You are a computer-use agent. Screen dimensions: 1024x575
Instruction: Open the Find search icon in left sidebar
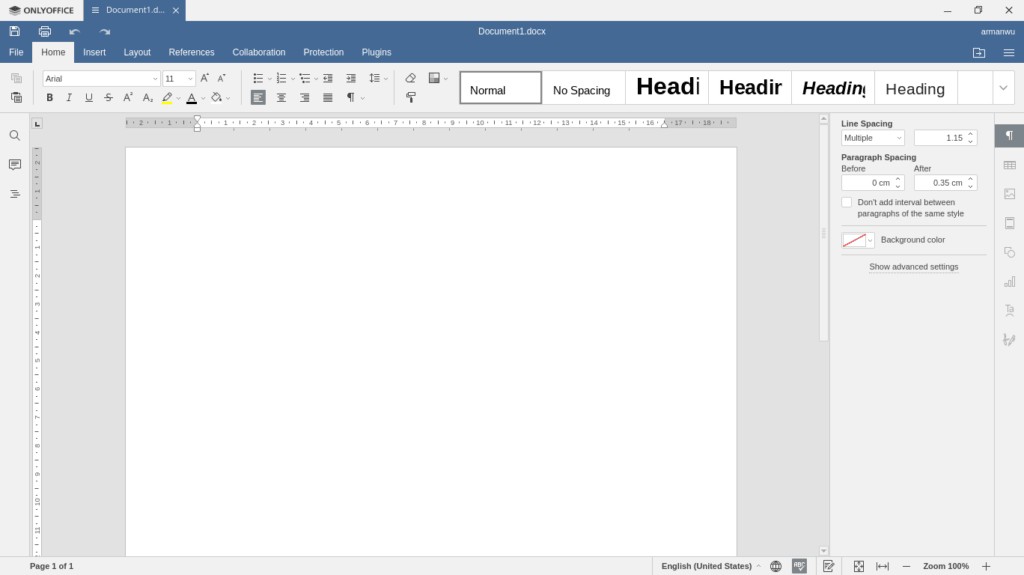coord(15,135)
